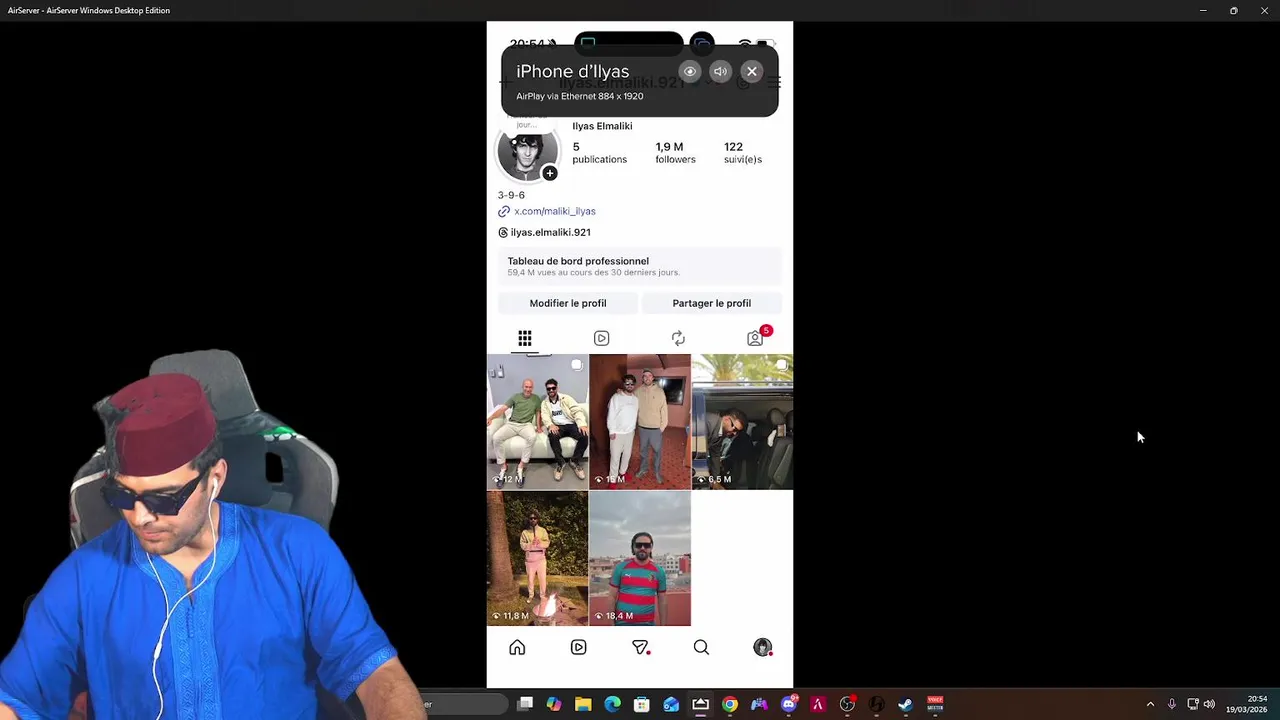Viewport: 1280px width, 720px height.
Task: Open system volume control in tray
Action: tap(1209, 704)
